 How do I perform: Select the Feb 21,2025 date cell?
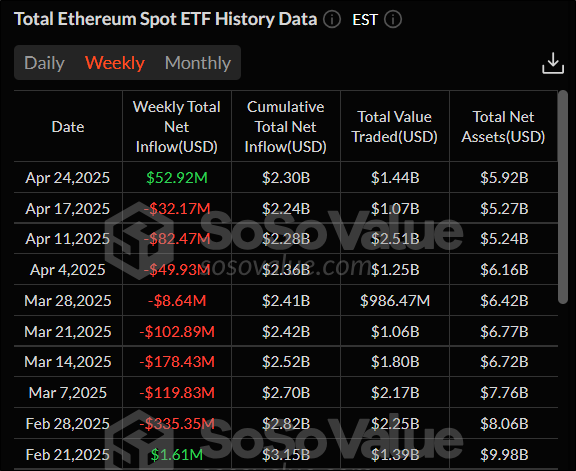(x=68, y=455)
